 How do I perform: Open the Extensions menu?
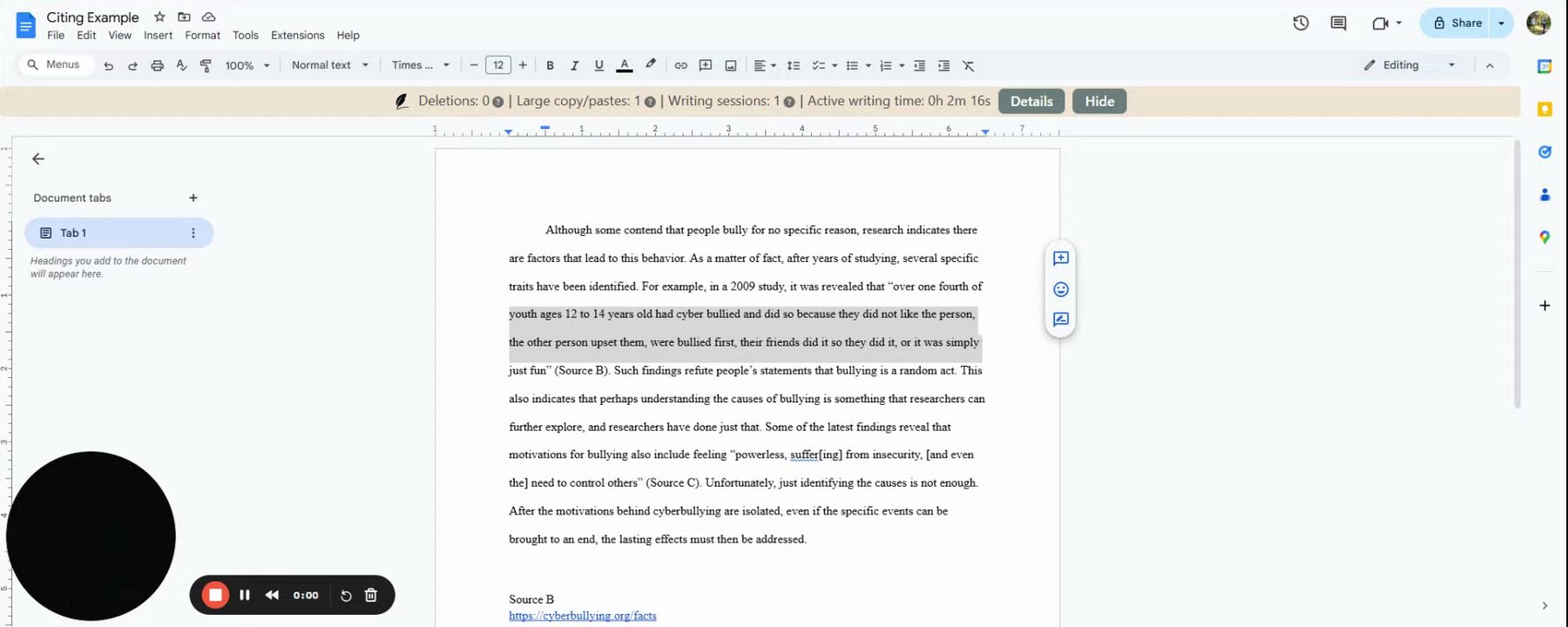(x=297, y=36)
